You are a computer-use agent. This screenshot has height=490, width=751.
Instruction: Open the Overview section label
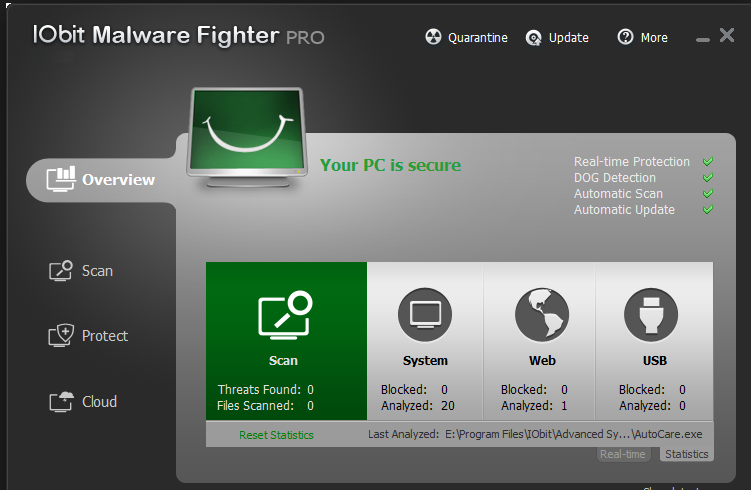tap(118, 180)
